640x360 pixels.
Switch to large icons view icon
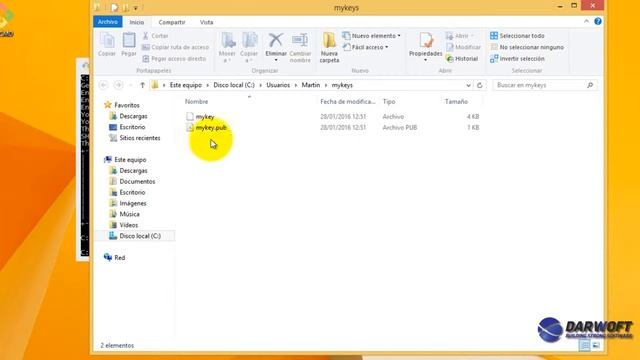click(x=596, y=345)
